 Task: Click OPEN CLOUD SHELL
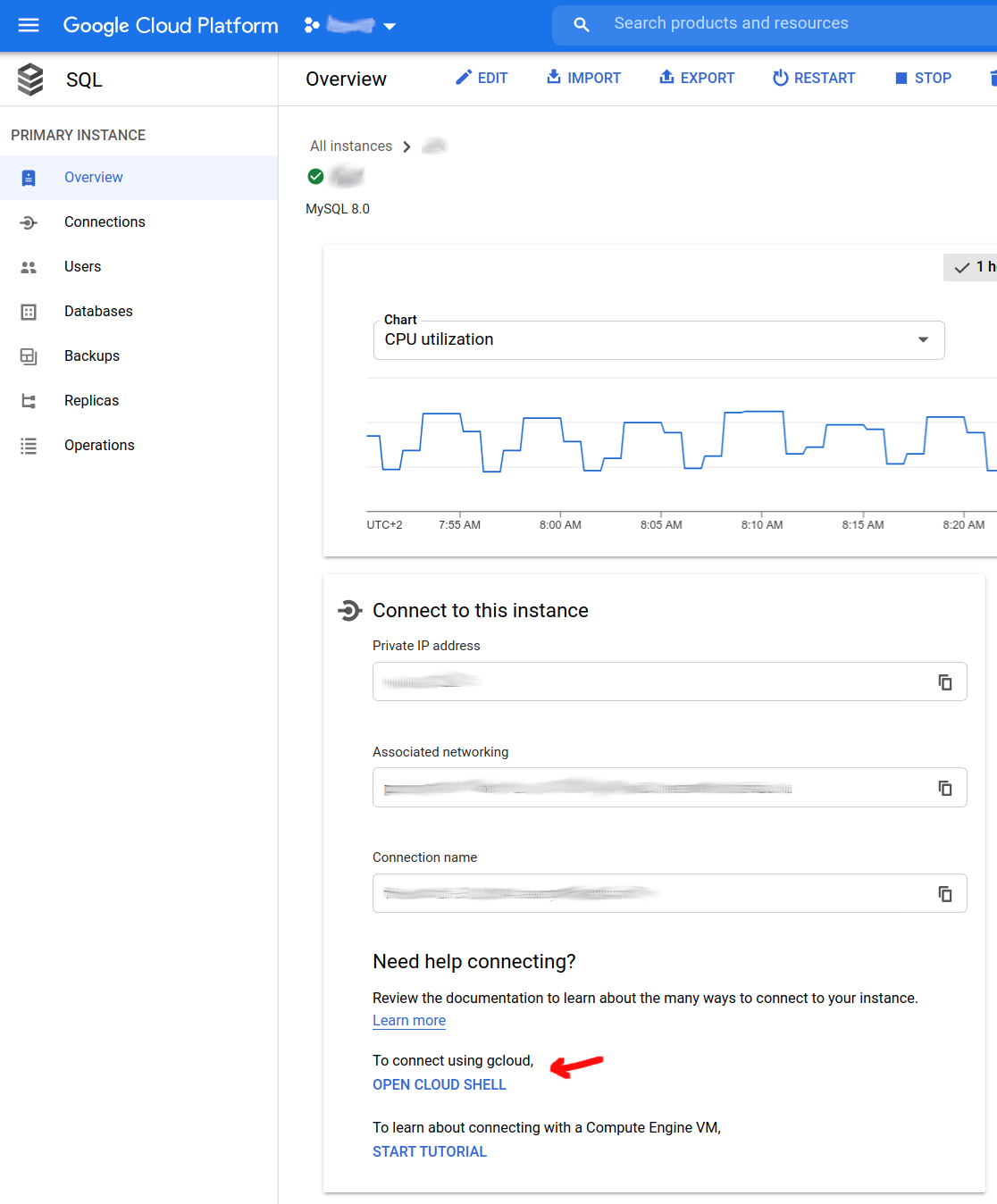coord(440,1084)
